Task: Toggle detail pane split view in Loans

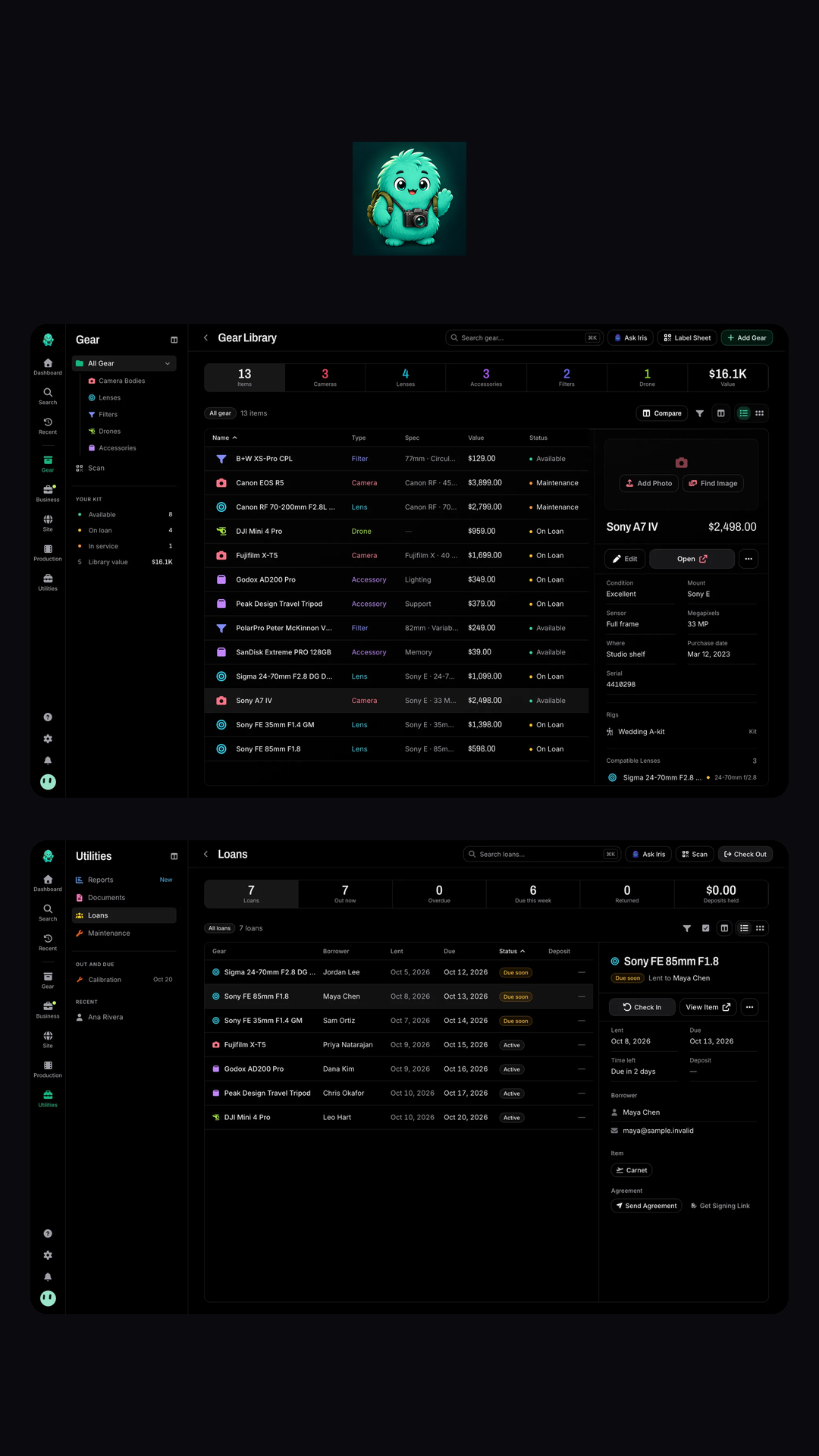Action: (x=724, y=928)
